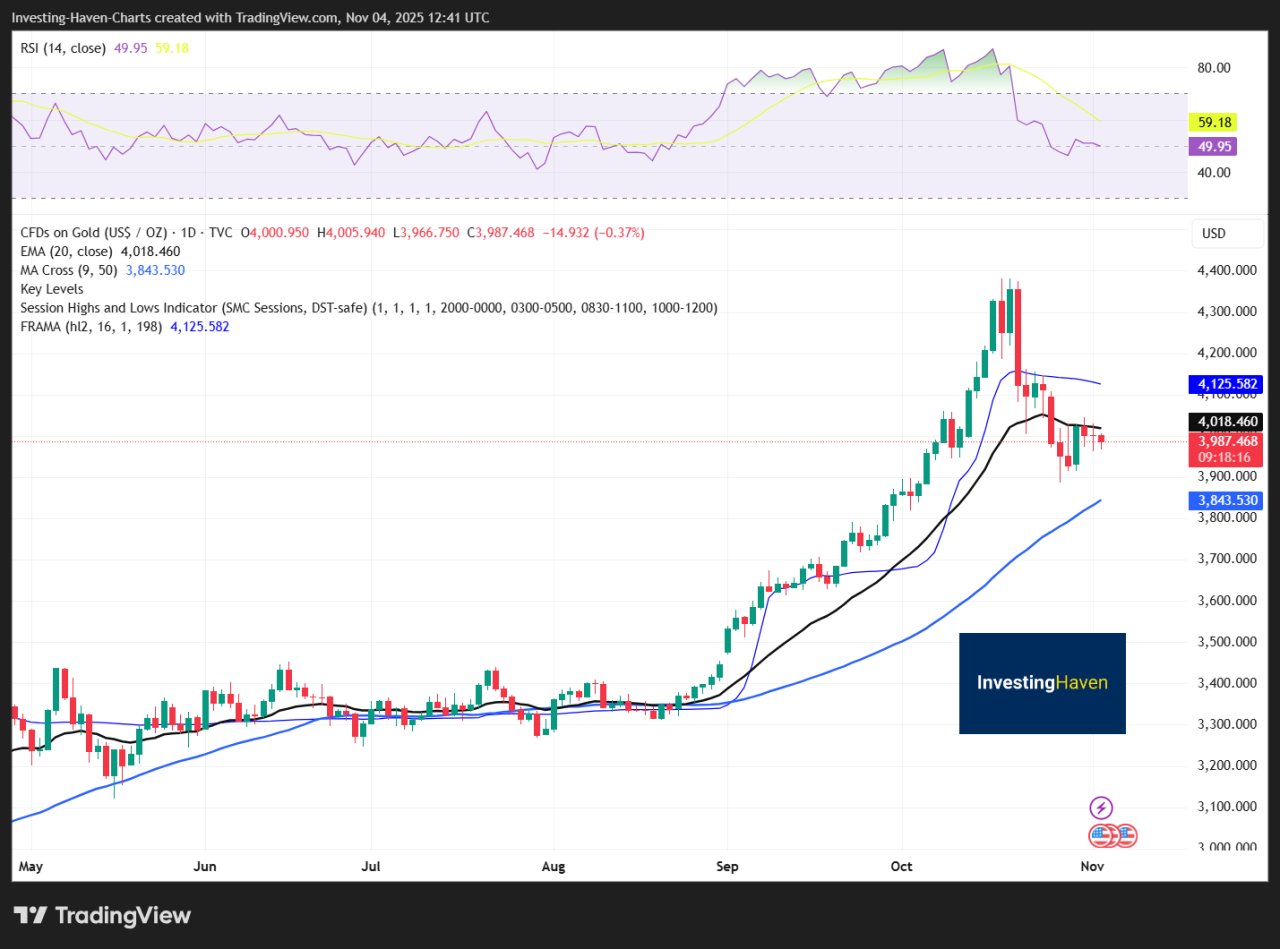Open the USD currency selector

[1213, 233]
